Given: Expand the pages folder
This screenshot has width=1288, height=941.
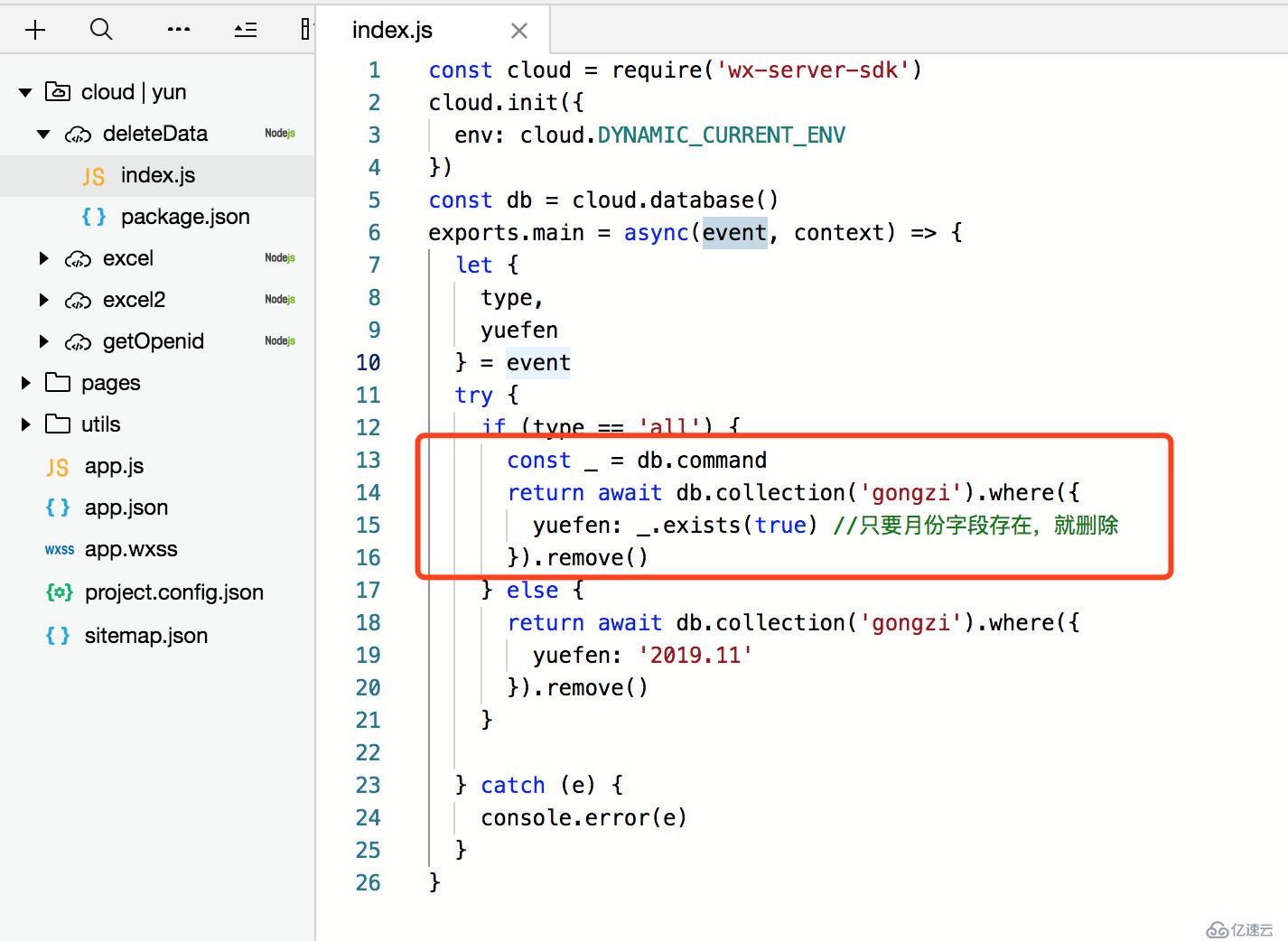Looking at the screenshot, I should [25, 383].
